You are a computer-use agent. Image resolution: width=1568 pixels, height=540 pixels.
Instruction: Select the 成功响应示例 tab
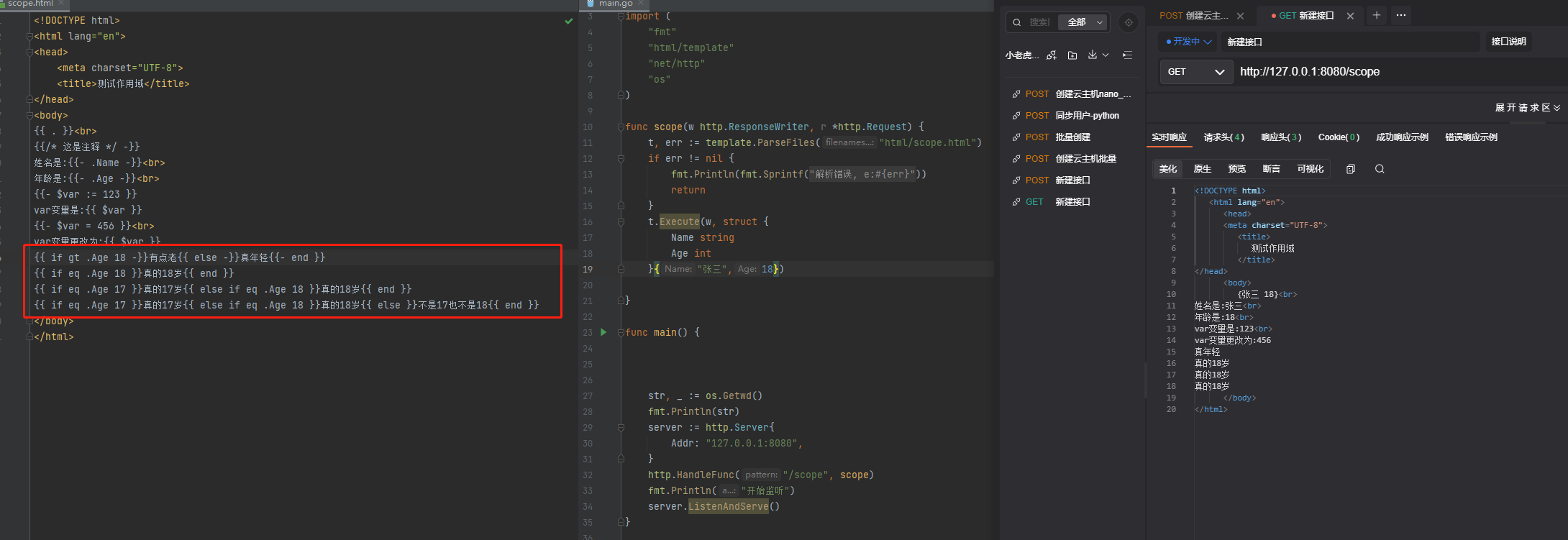coord(1402,137)
